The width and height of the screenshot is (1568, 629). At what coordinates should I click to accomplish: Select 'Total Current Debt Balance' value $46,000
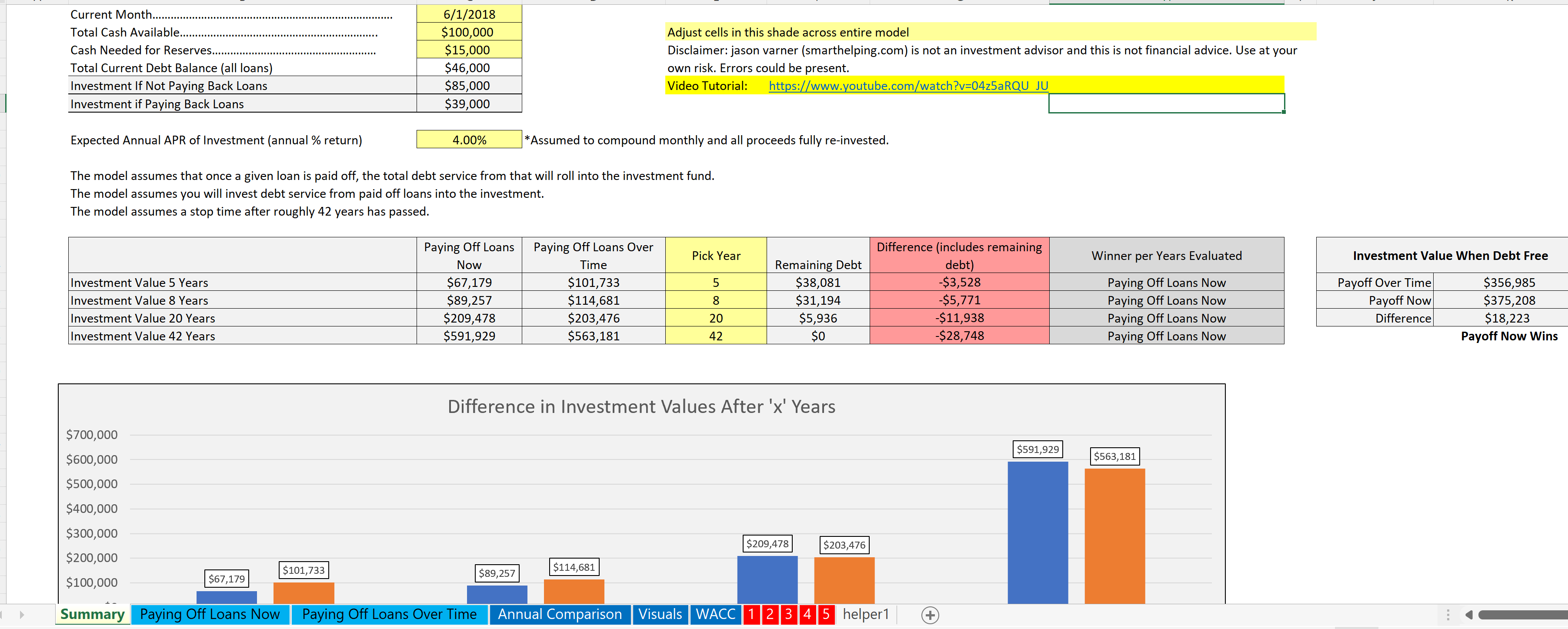(x=469, y=68)
